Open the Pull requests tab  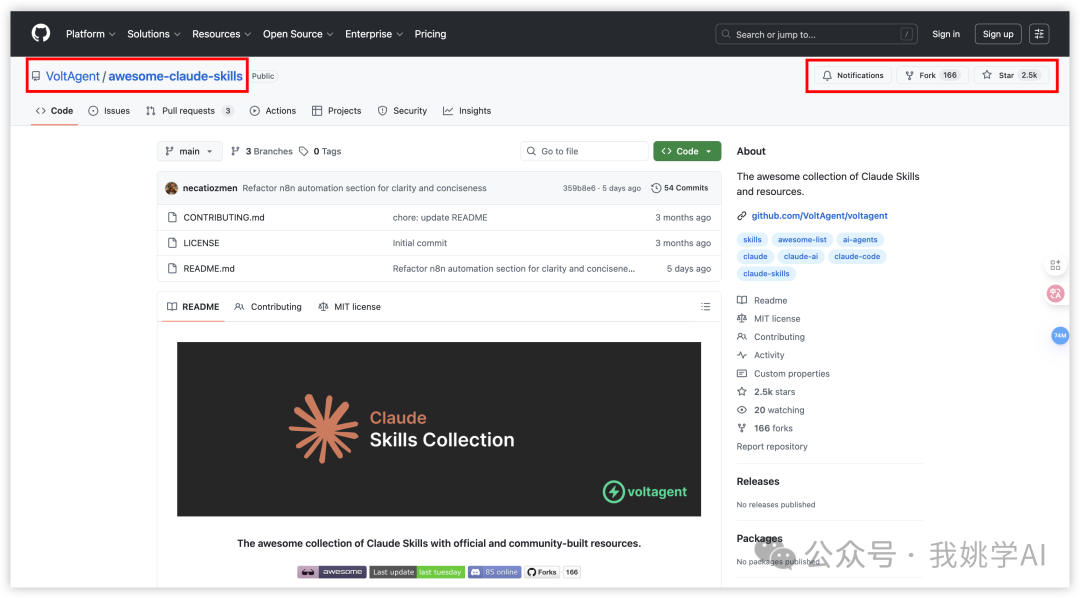click(189, 111)
